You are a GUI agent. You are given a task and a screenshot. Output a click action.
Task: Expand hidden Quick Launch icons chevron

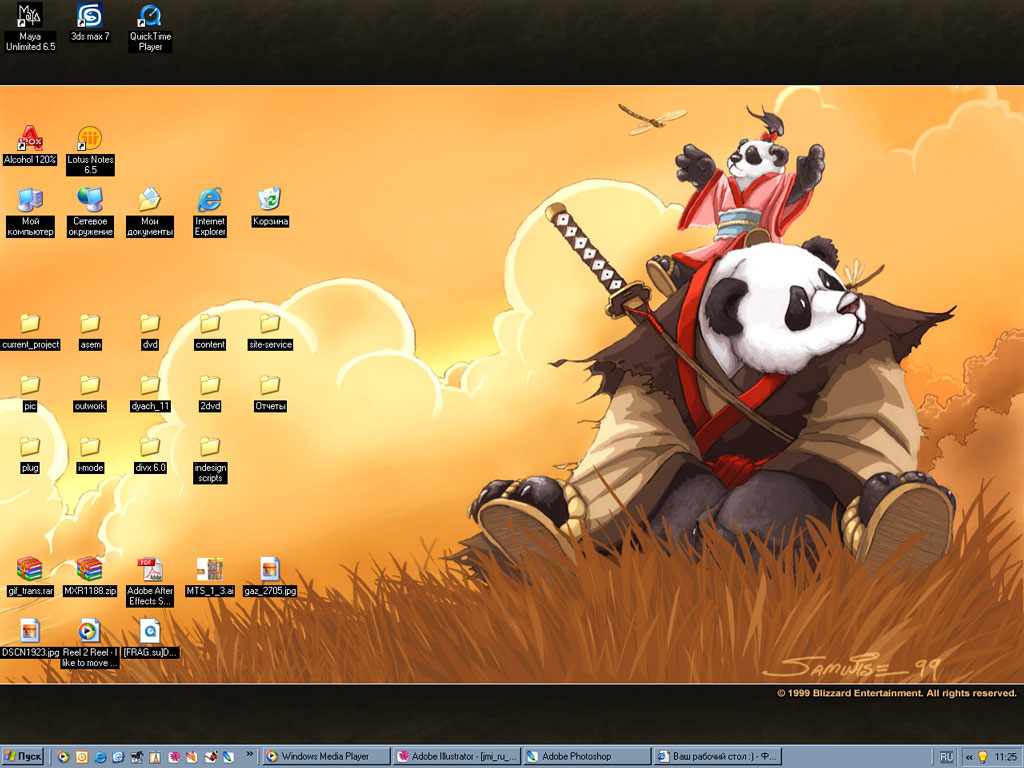pos(249,754)
